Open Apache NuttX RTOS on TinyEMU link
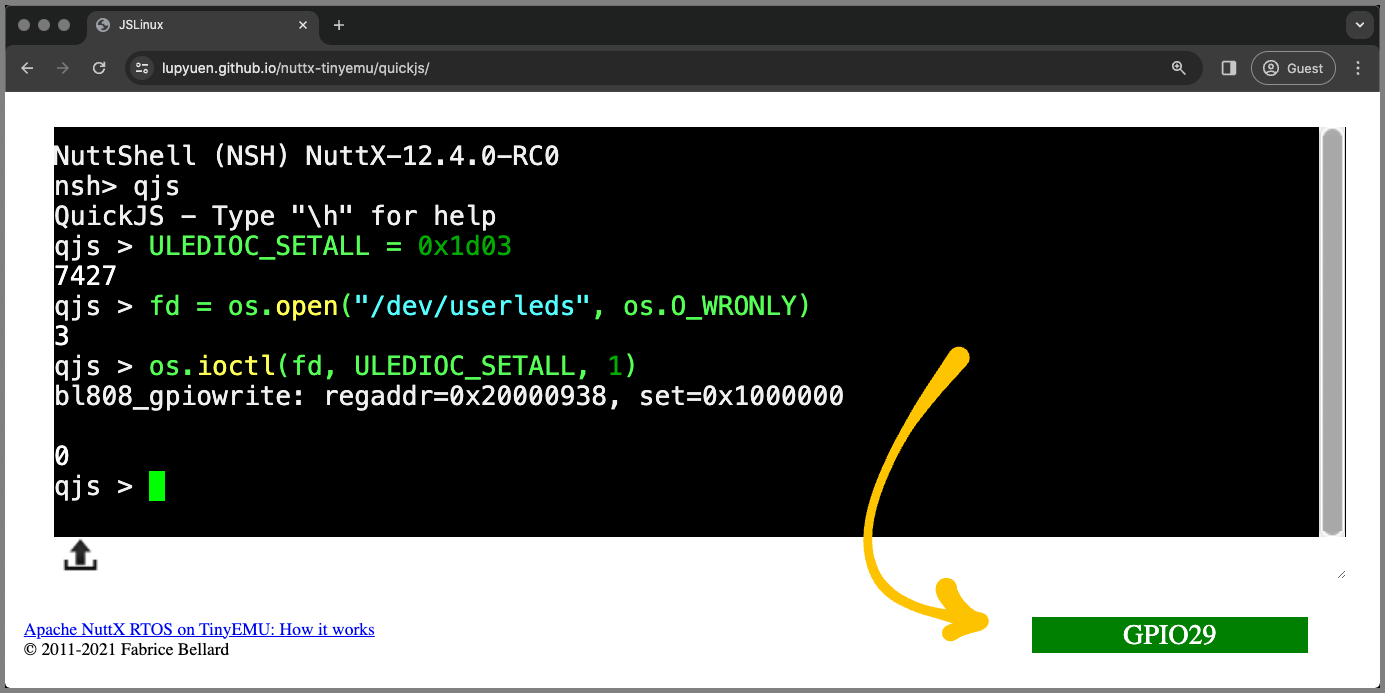Screen dimensions: 1385x693 (199, 629)
